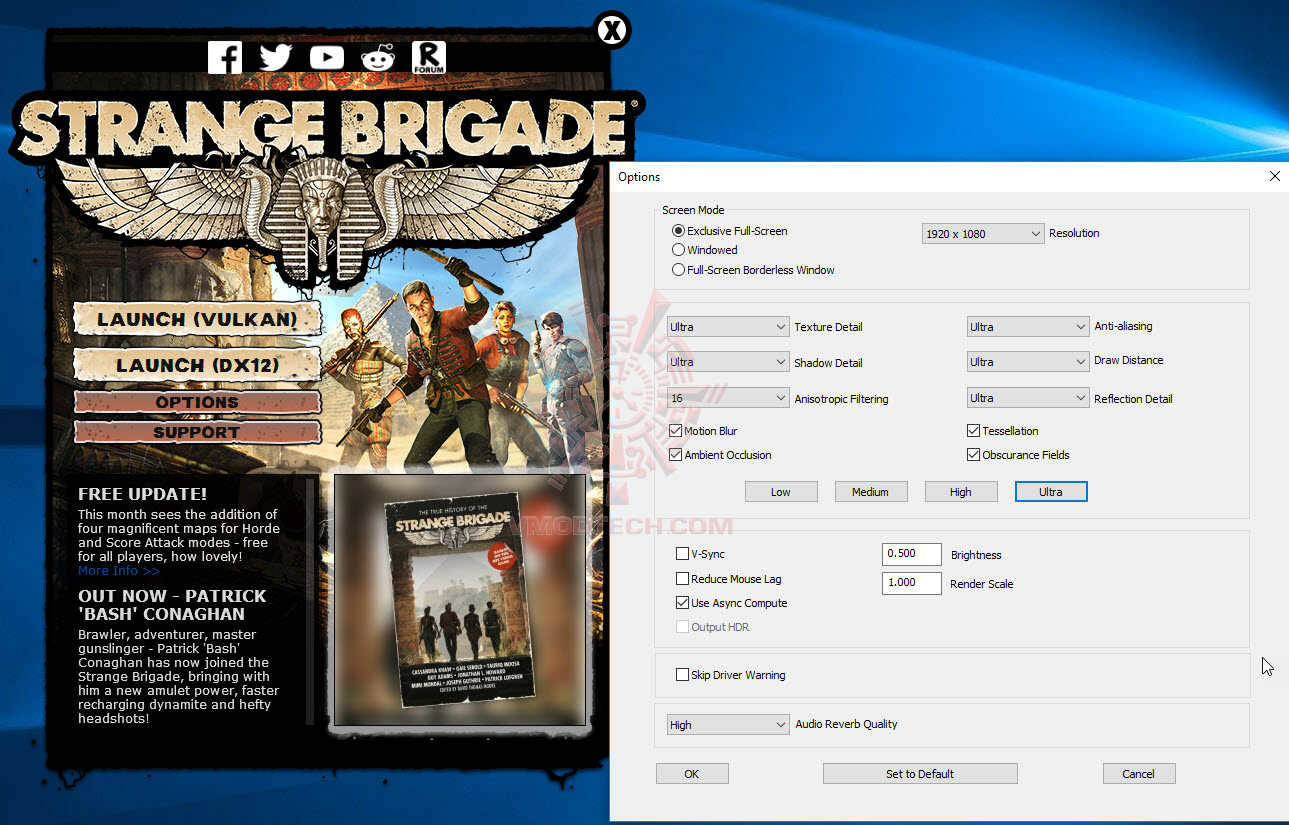The width and height of the screenshot is (1289, 825).
Task: Launch the game with Vulkan
Action: pos(197,320)
